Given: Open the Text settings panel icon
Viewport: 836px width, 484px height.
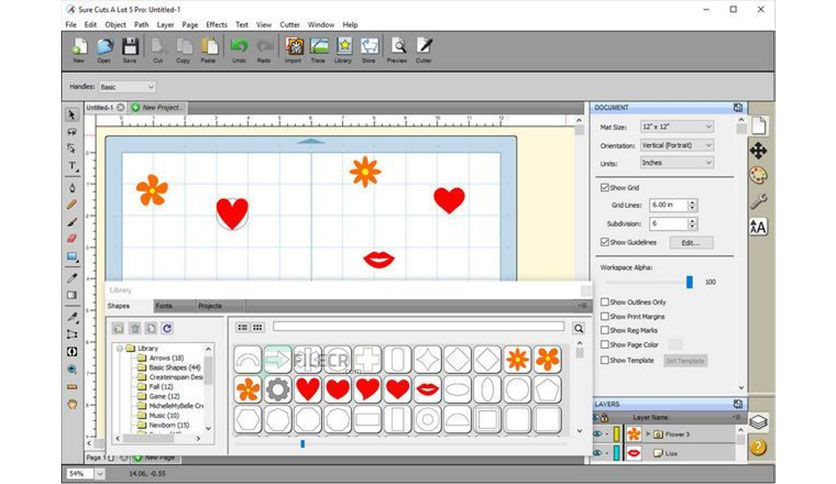Looking at the screenshot, I should point(758,227).
